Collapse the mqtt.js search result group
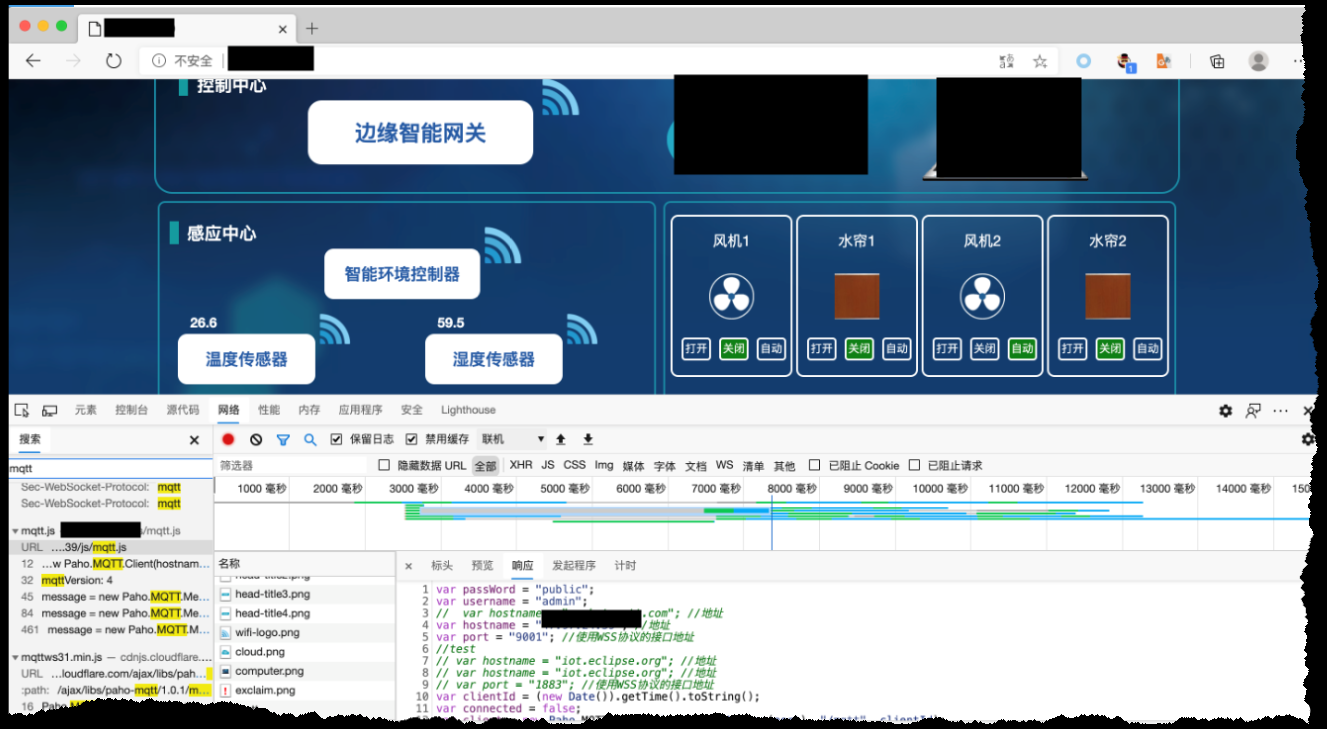This screenshot has width=1327, height=729. tap(15, 530)
